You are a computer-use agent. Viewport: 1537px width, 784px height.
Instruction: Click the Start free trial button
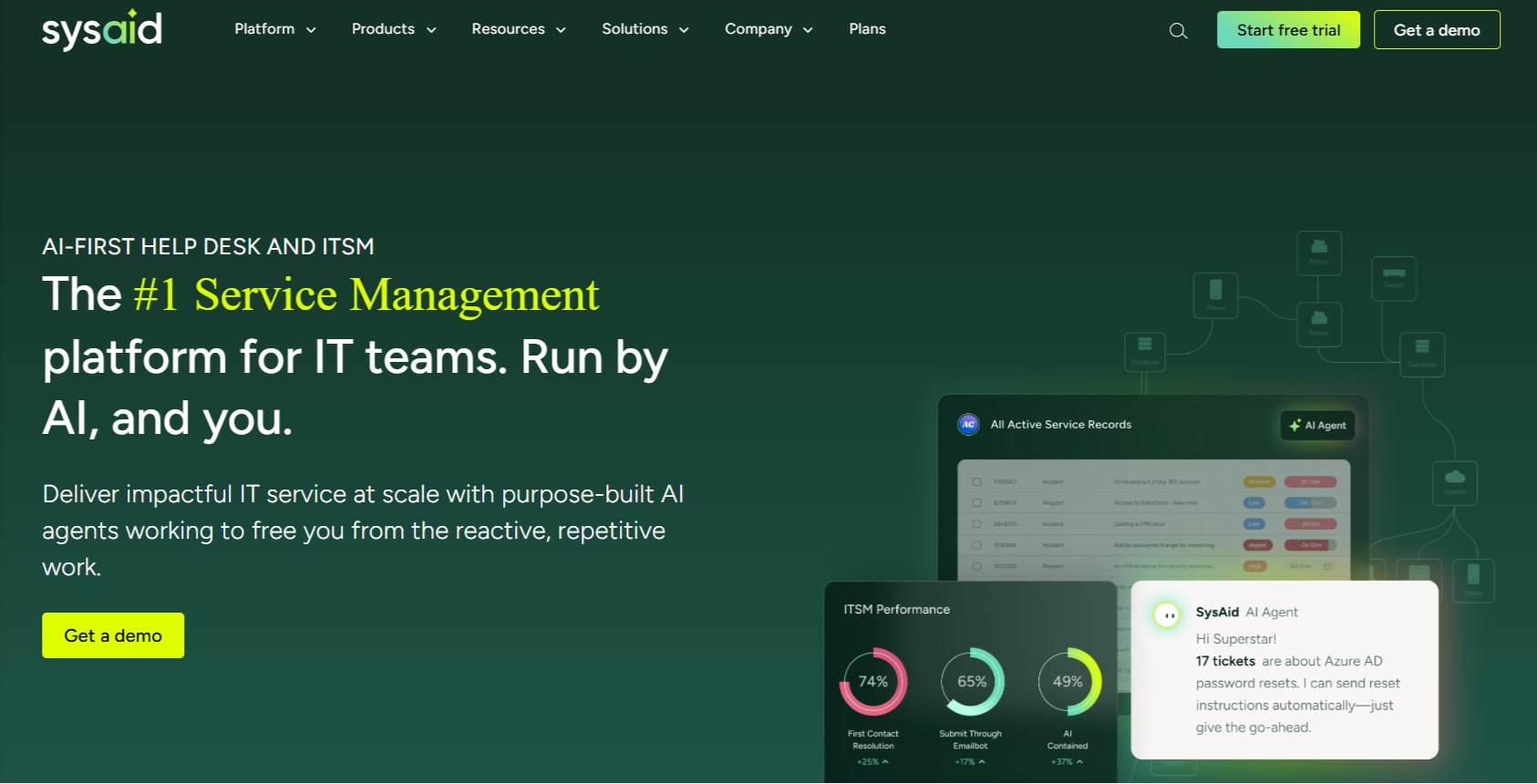coord(1287,30)
